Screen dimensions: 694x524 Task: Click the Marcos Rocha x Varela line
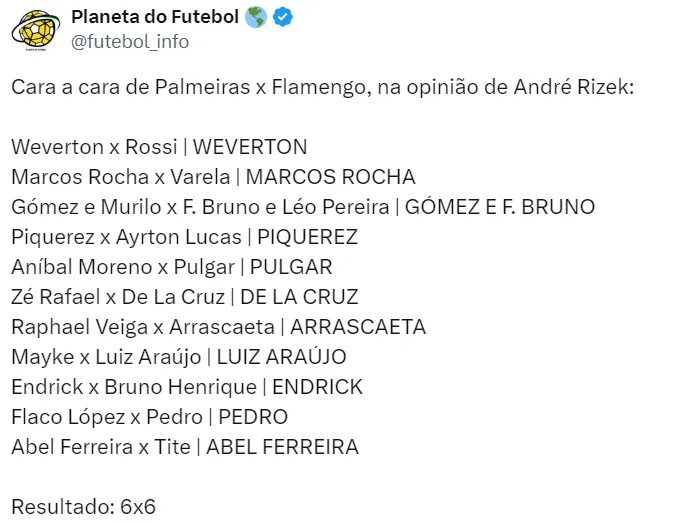212,177
